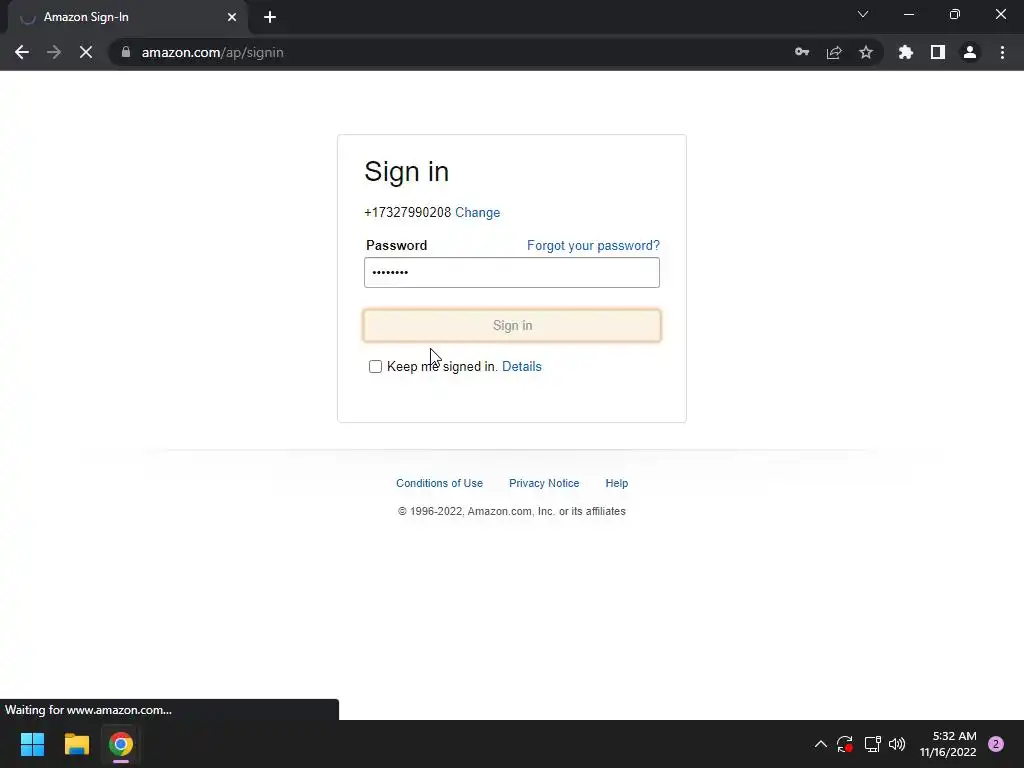Screen dimensions: 1024x768
Task: Close the Amazon Sign-In tab
Action: point(232,17)
